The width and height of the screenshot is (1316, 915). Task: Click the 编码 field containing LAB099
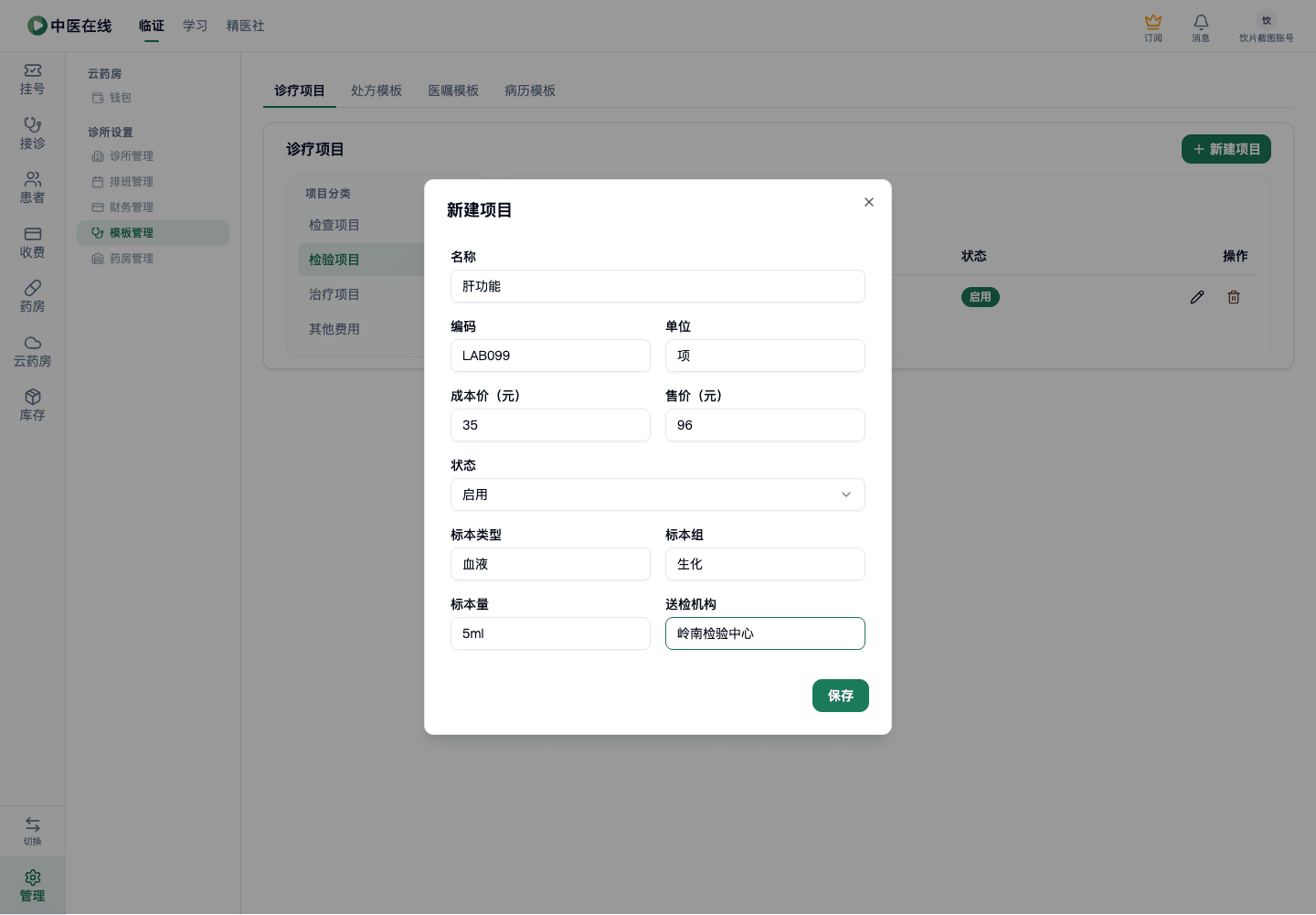click(550, 356)
